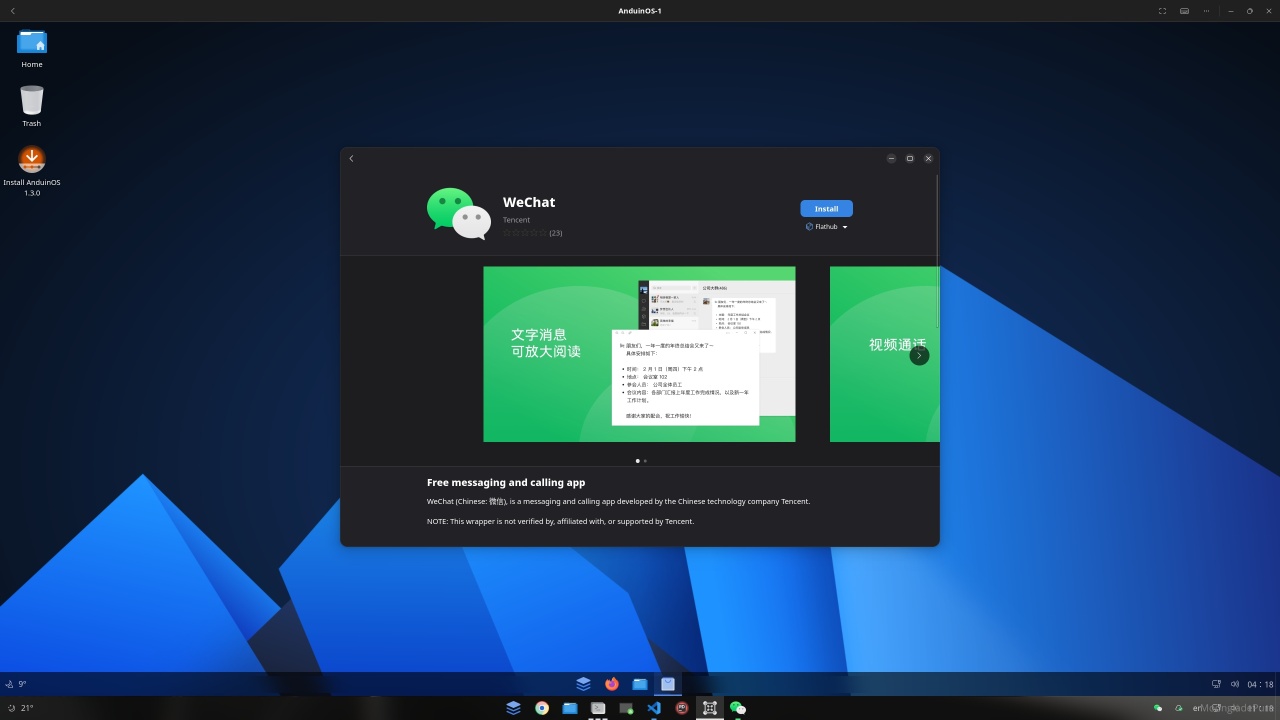The height and width of the screenshot is (720, 1280).
Task: Open Files from AnduinOS taskbar
Action: (x=640, y=684)
